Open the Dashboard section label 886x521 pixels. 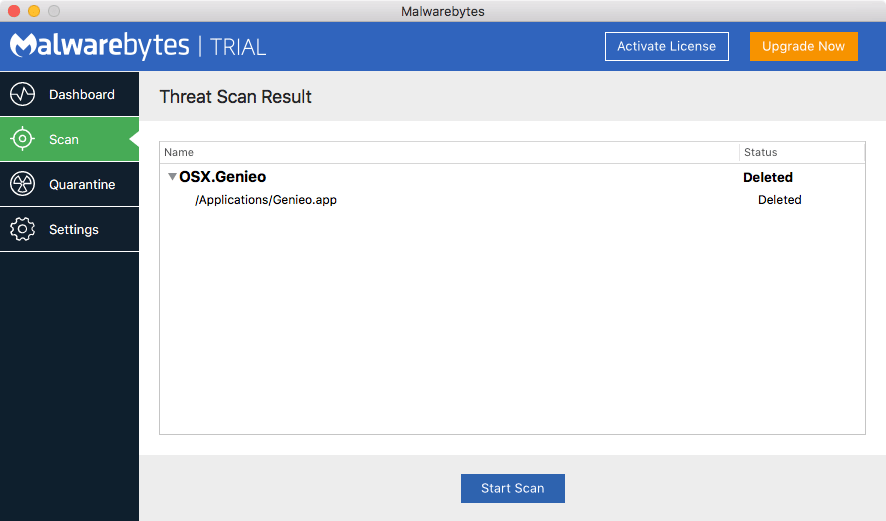82,94
